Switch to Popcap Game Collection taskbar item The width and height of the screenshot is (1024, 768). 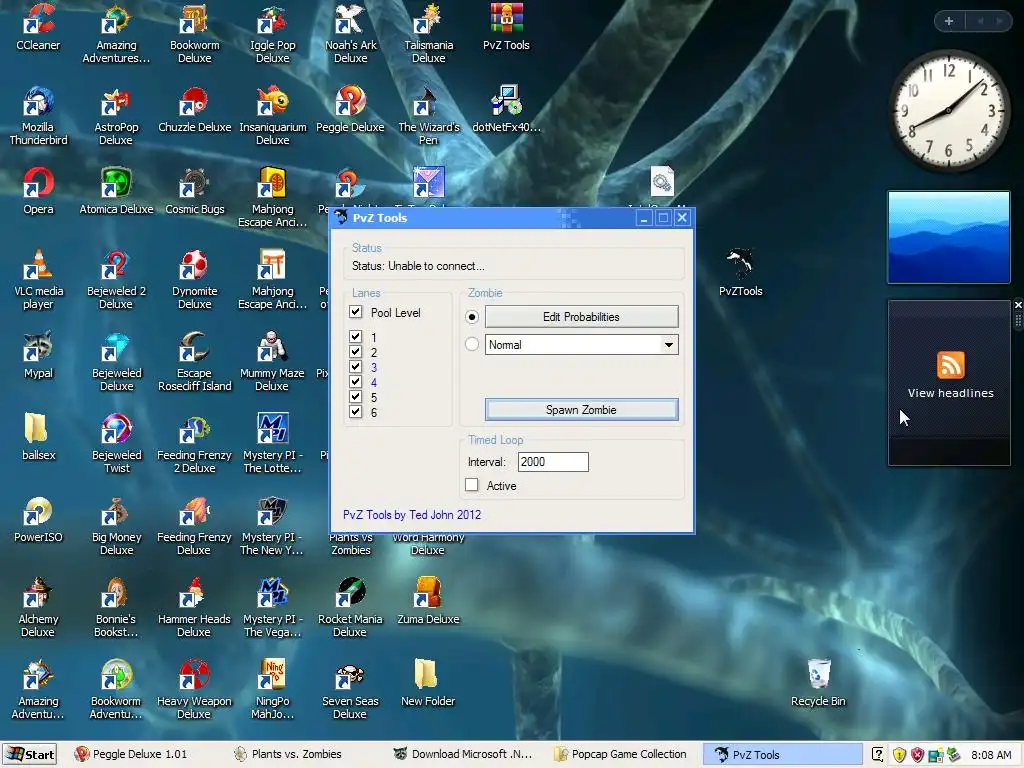pos(620,754)
